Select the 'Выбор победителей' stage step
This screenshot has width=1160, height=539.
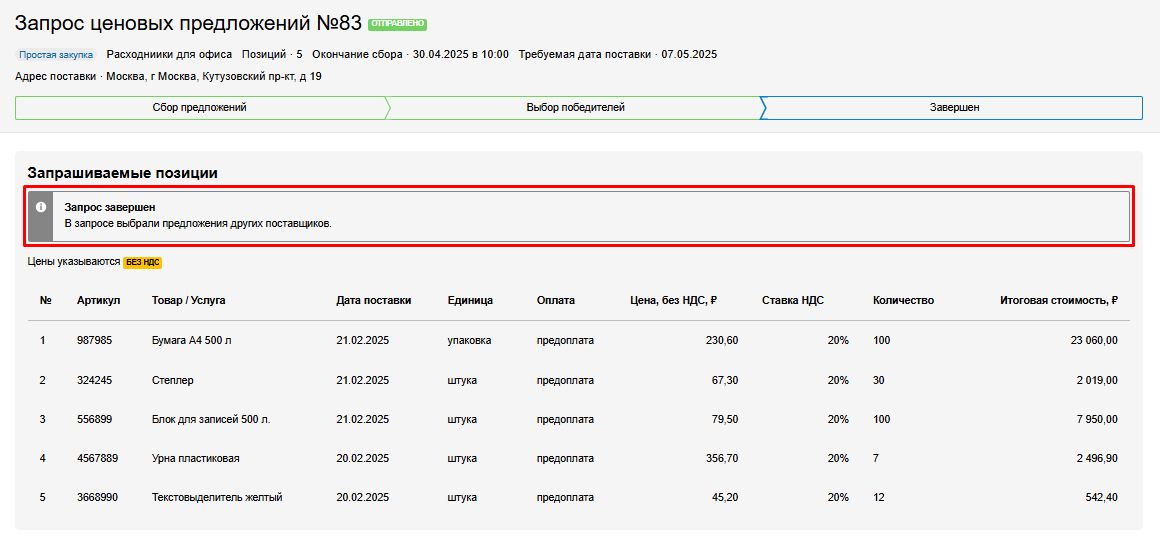point(575,108)
